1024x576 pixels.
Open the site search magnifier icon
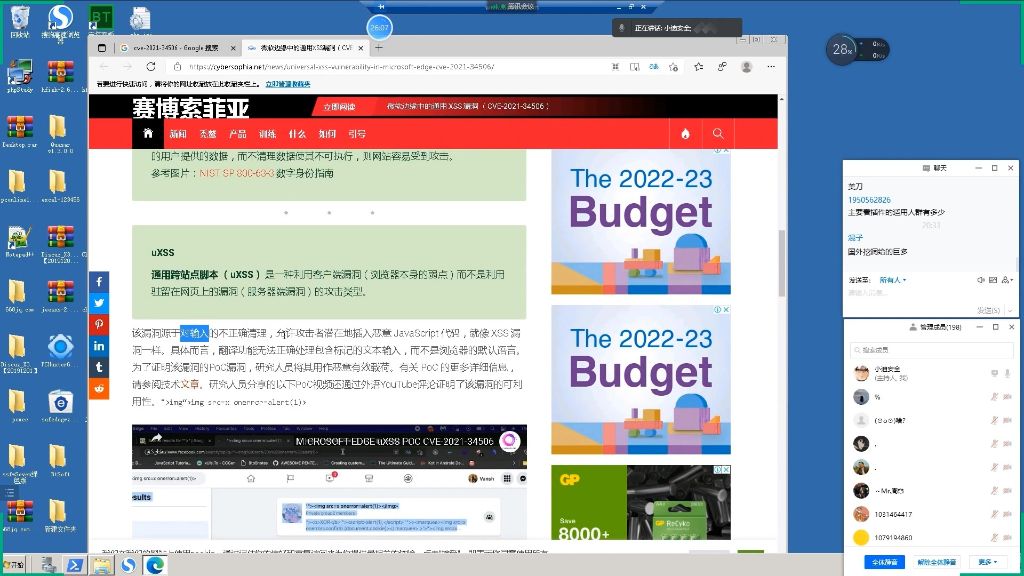(718, 133)
